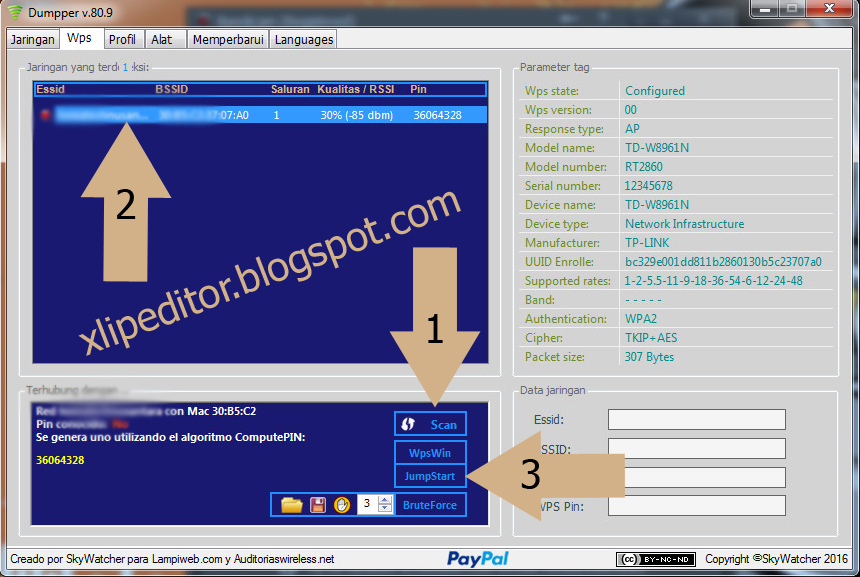The height and width of the screenshot is (577, 860).
Task: Click the UUID Enrolle value
Action: coord(723,262)
